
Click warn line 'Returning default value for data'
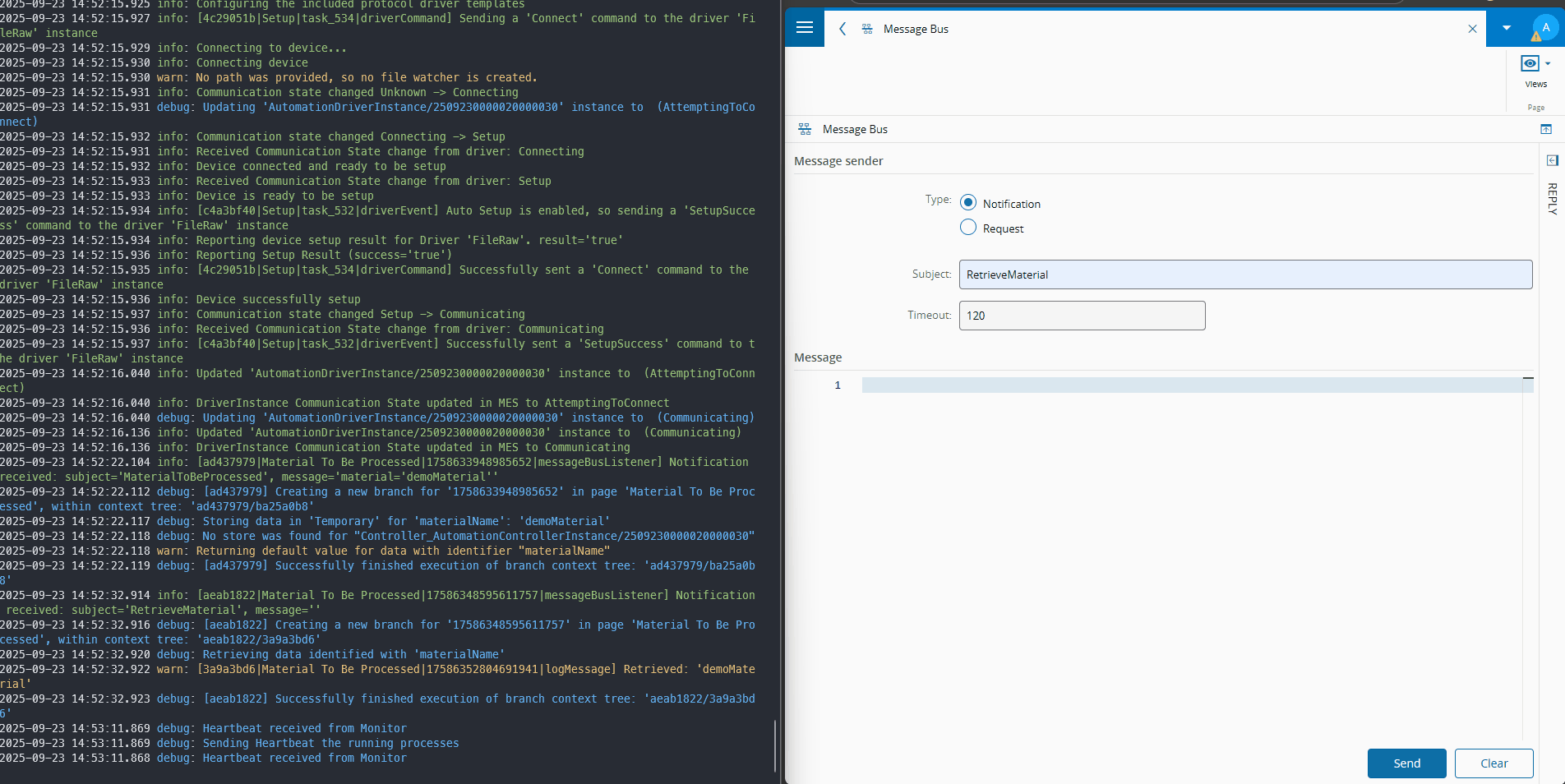tap(305, 551)
